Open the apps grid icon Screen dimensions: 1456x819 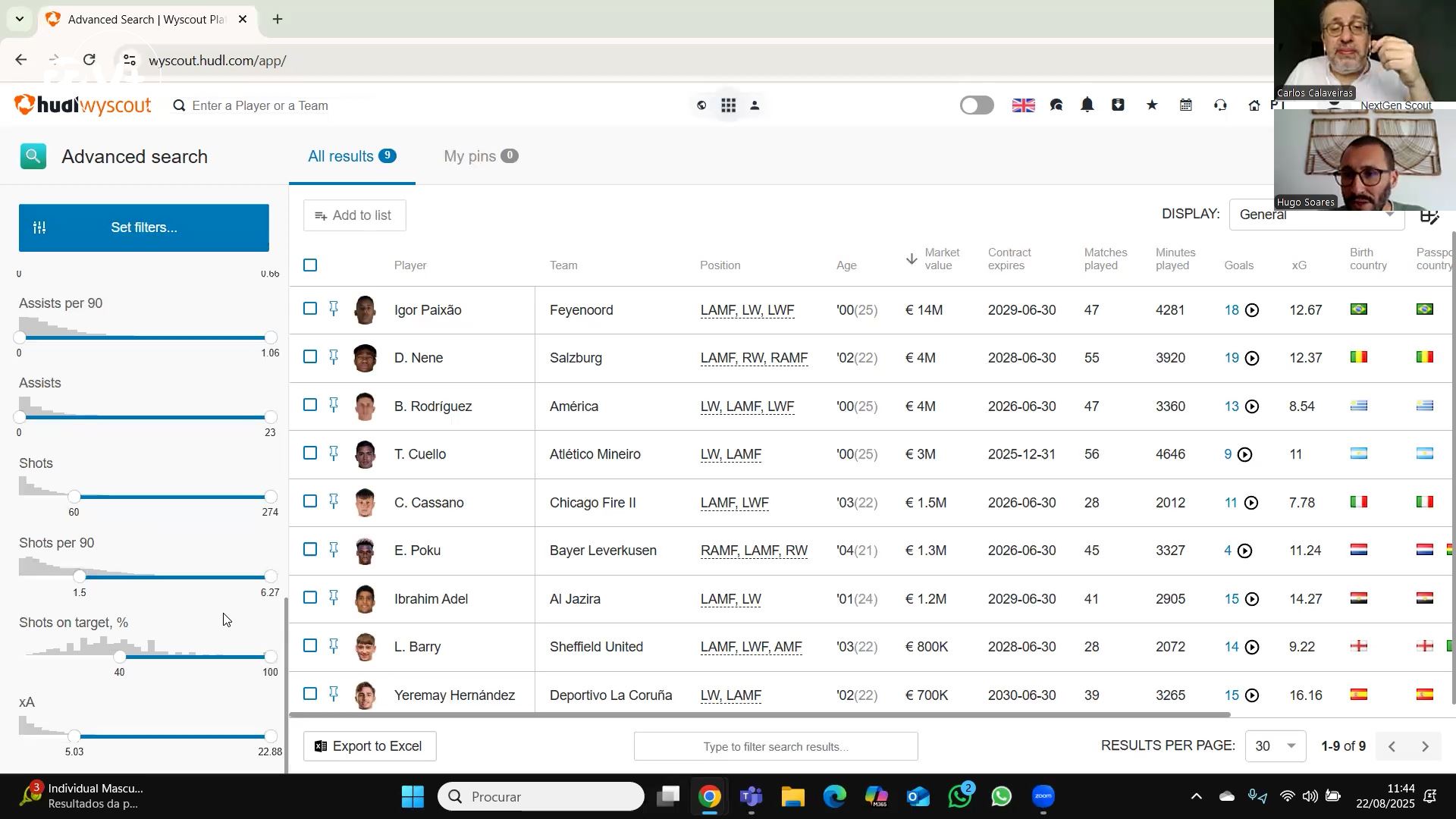[x=729, y=105]
